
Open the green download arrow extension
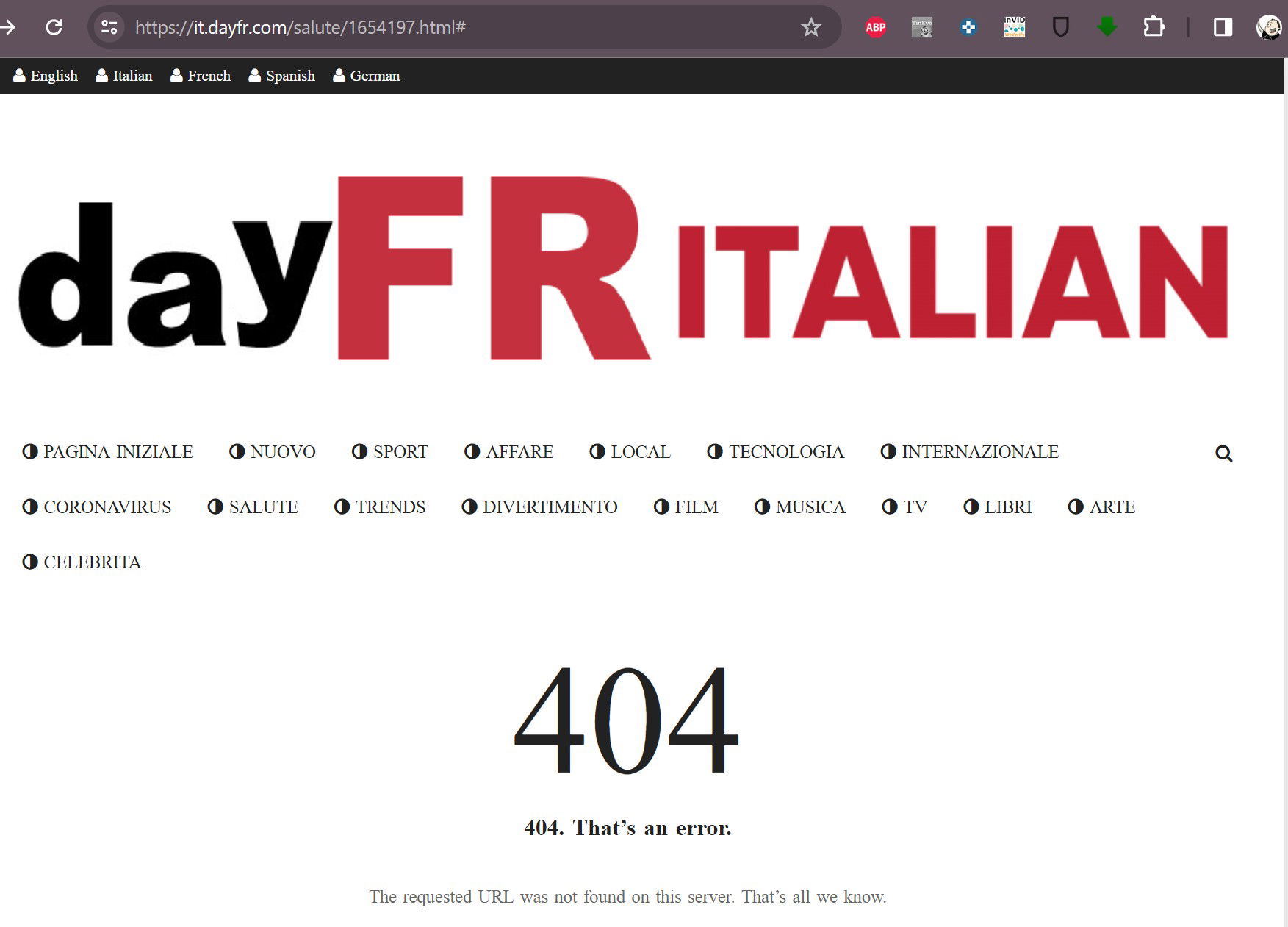[x=1107, y=27]
